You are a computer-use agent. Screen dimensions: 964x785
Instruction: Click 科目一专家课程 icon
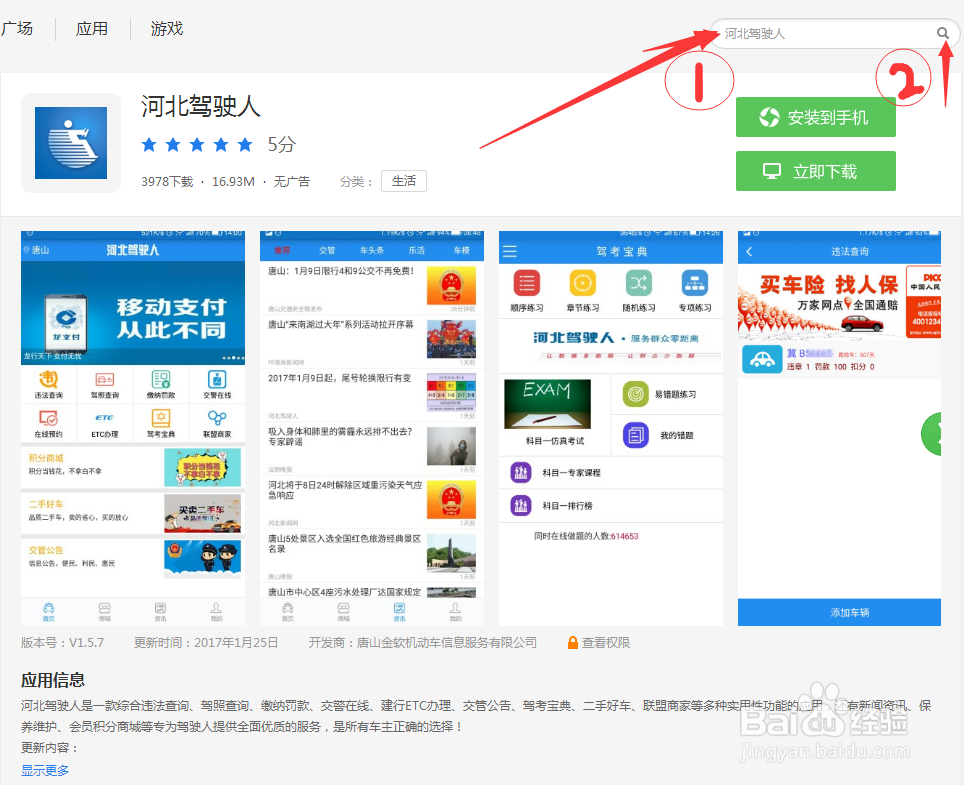[x=521, y=472]
